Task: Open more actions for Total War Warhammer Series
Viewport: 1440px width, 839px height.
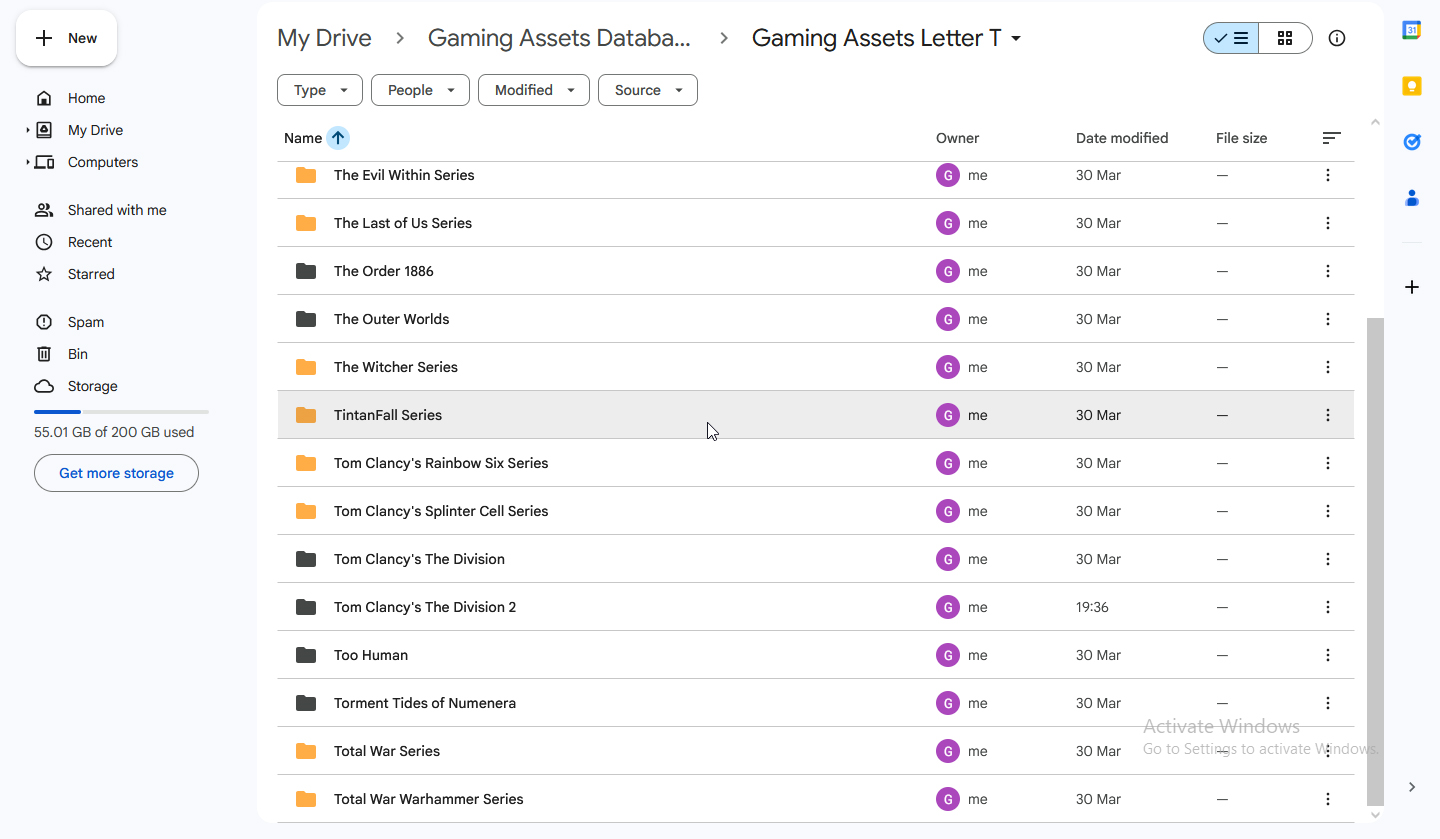Action: [x=1328, y=799]
